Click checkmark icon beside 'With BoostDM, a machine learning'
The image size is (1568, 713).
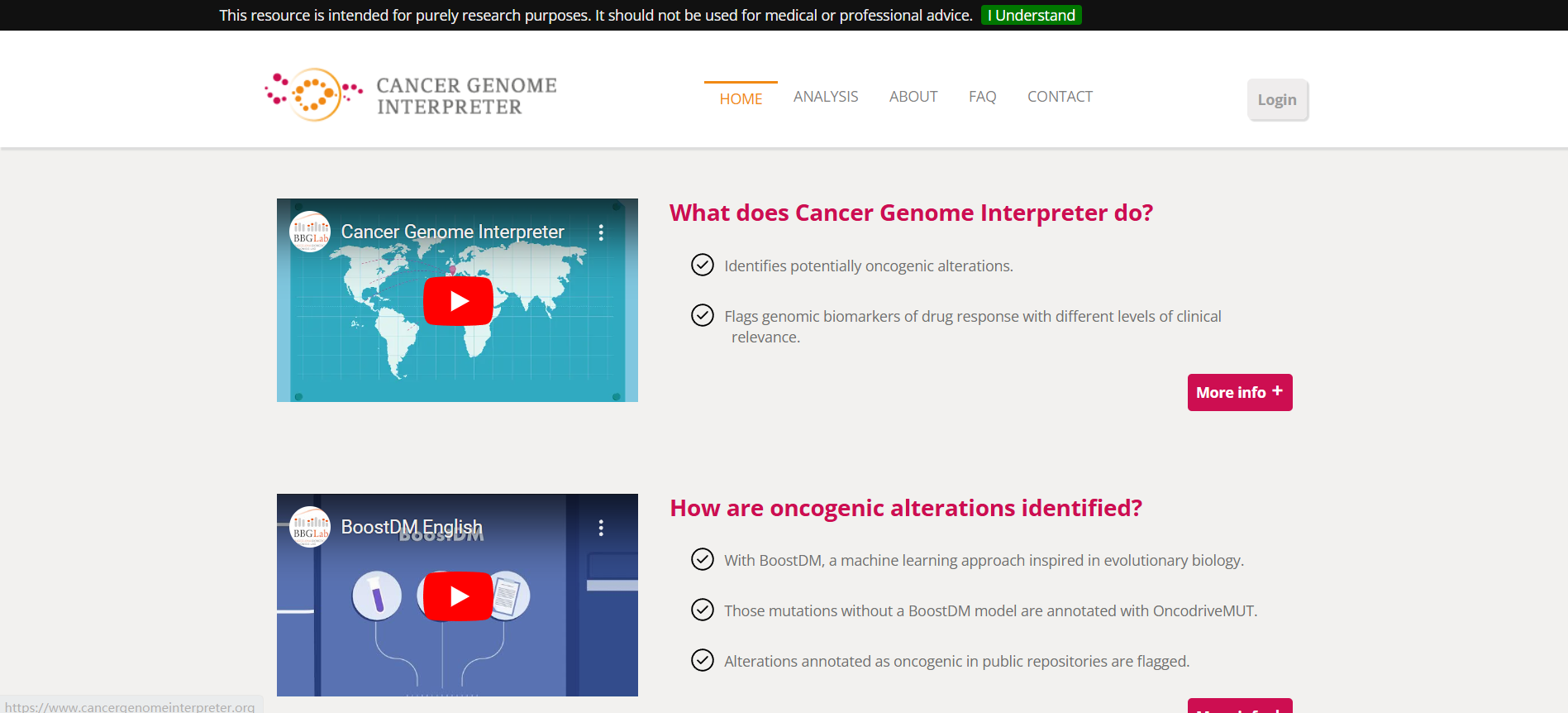703,559
